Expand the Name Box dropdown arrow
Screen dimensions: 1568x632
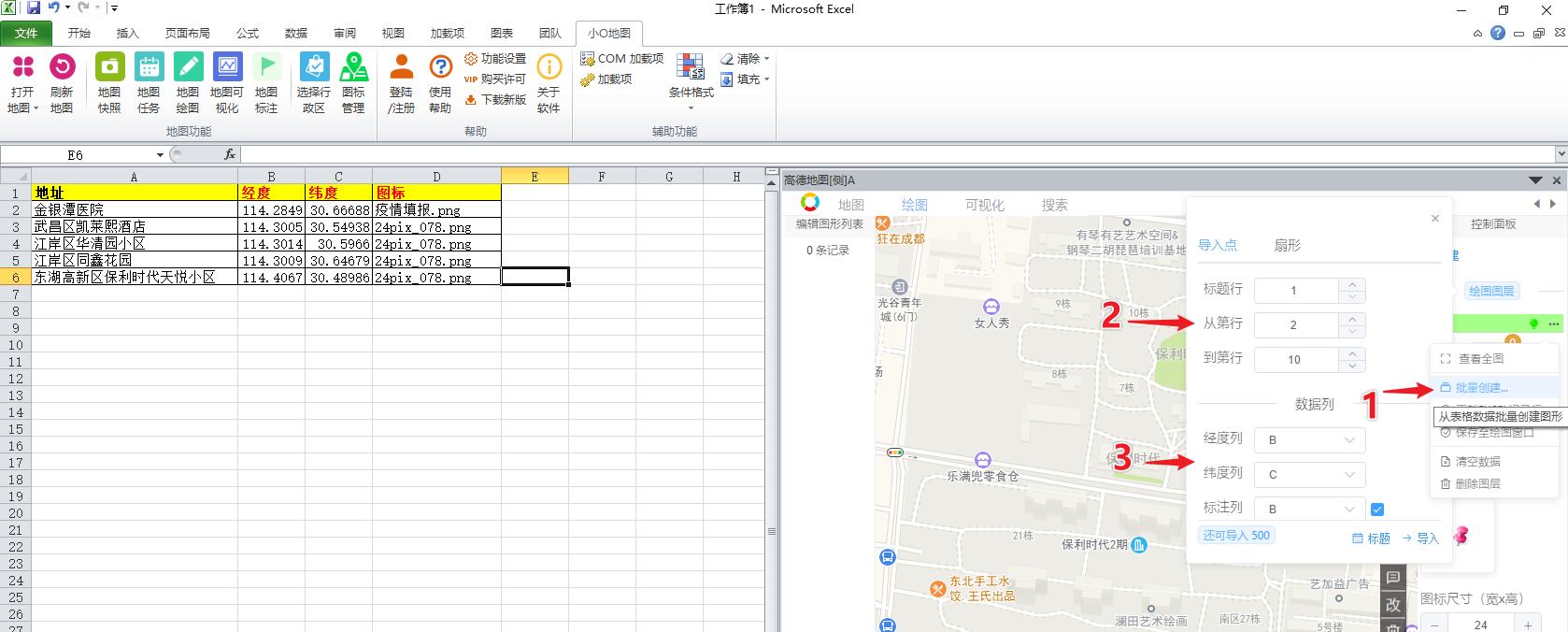(161, 155)
